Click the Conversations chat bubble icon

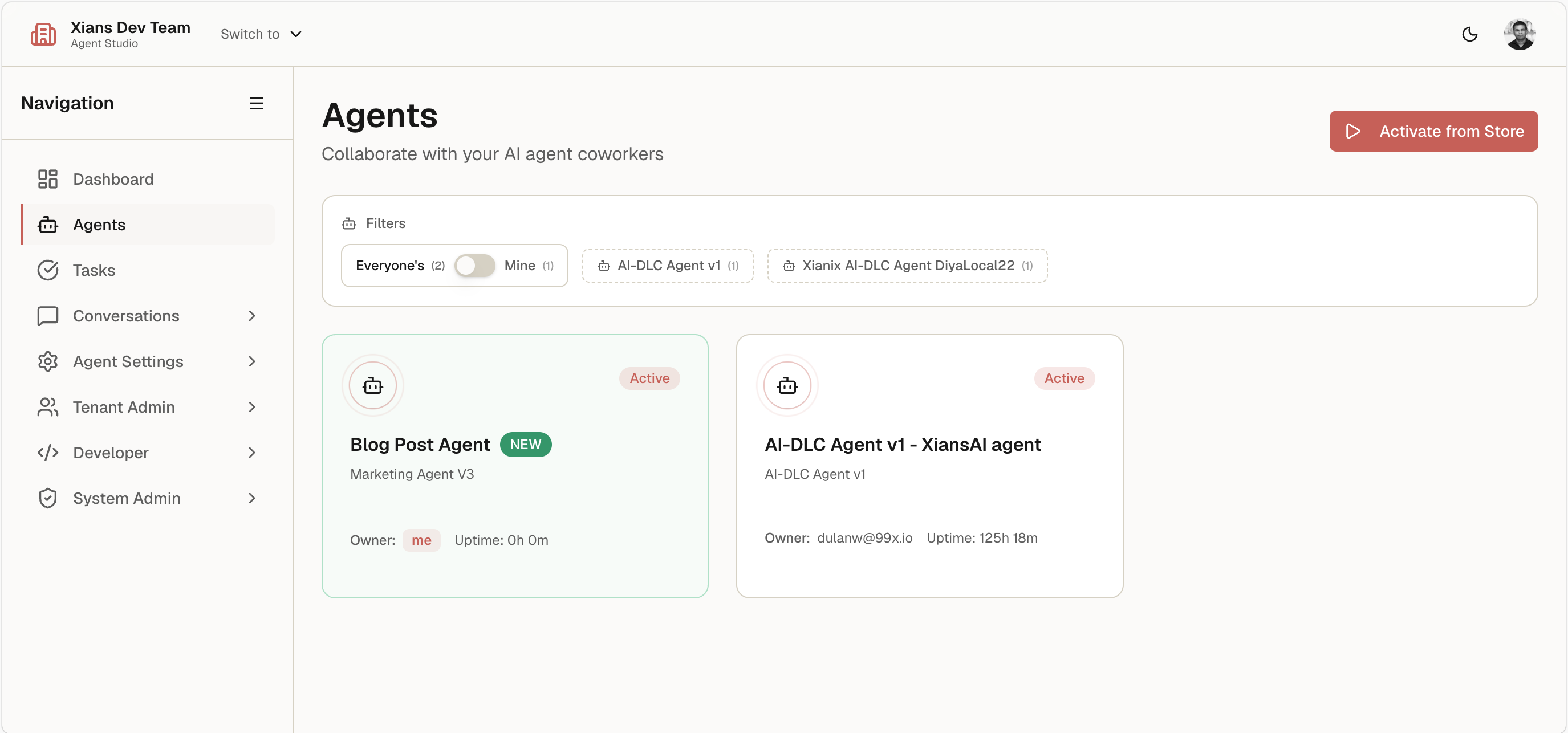click(47, 316)
